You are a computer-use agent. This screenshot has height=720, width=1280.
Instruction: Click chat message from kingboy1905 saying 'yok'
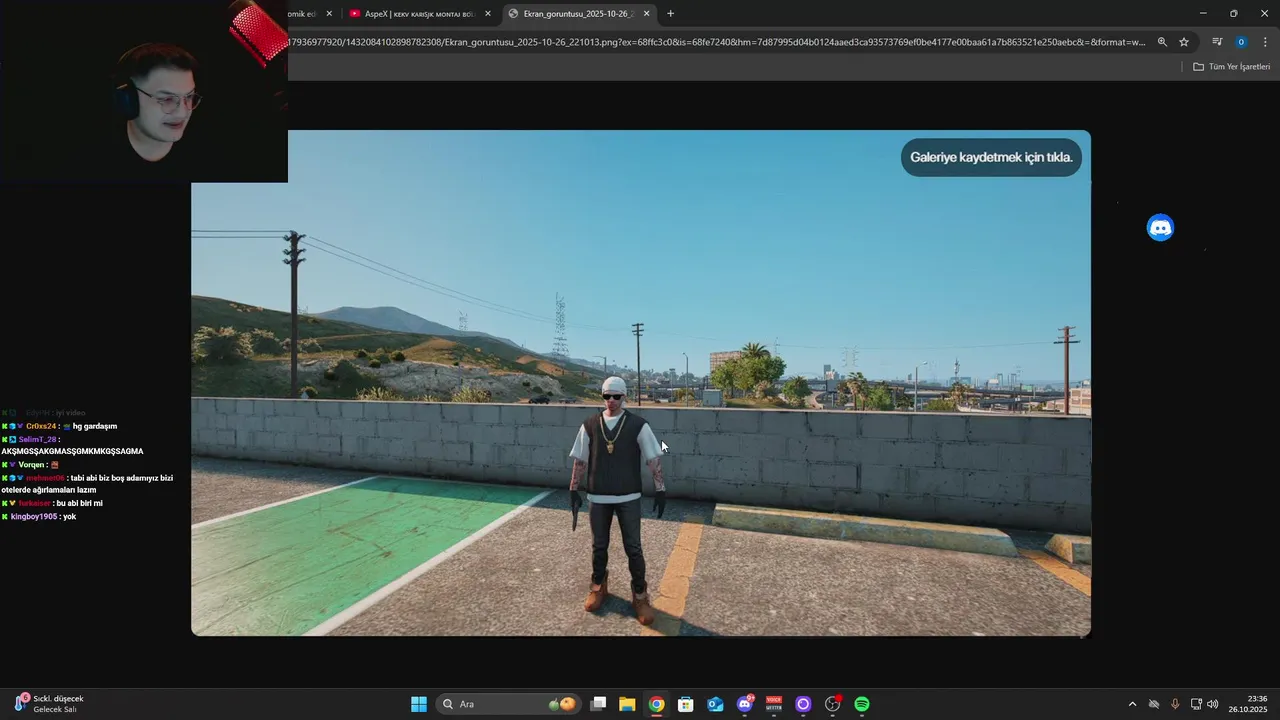click(39, 516)
